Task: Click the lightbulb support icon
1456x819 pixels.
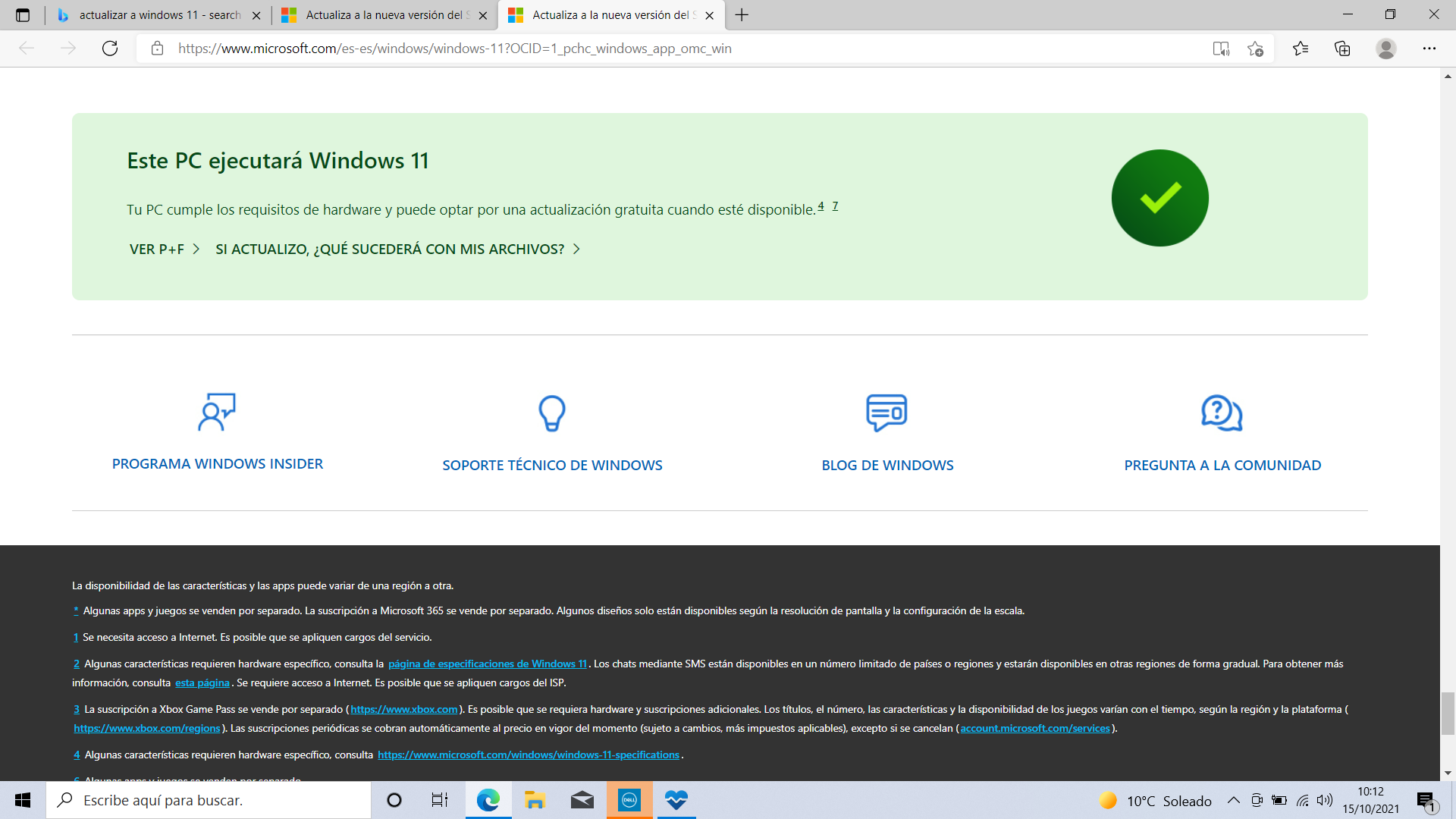Action: click(552, 413)
